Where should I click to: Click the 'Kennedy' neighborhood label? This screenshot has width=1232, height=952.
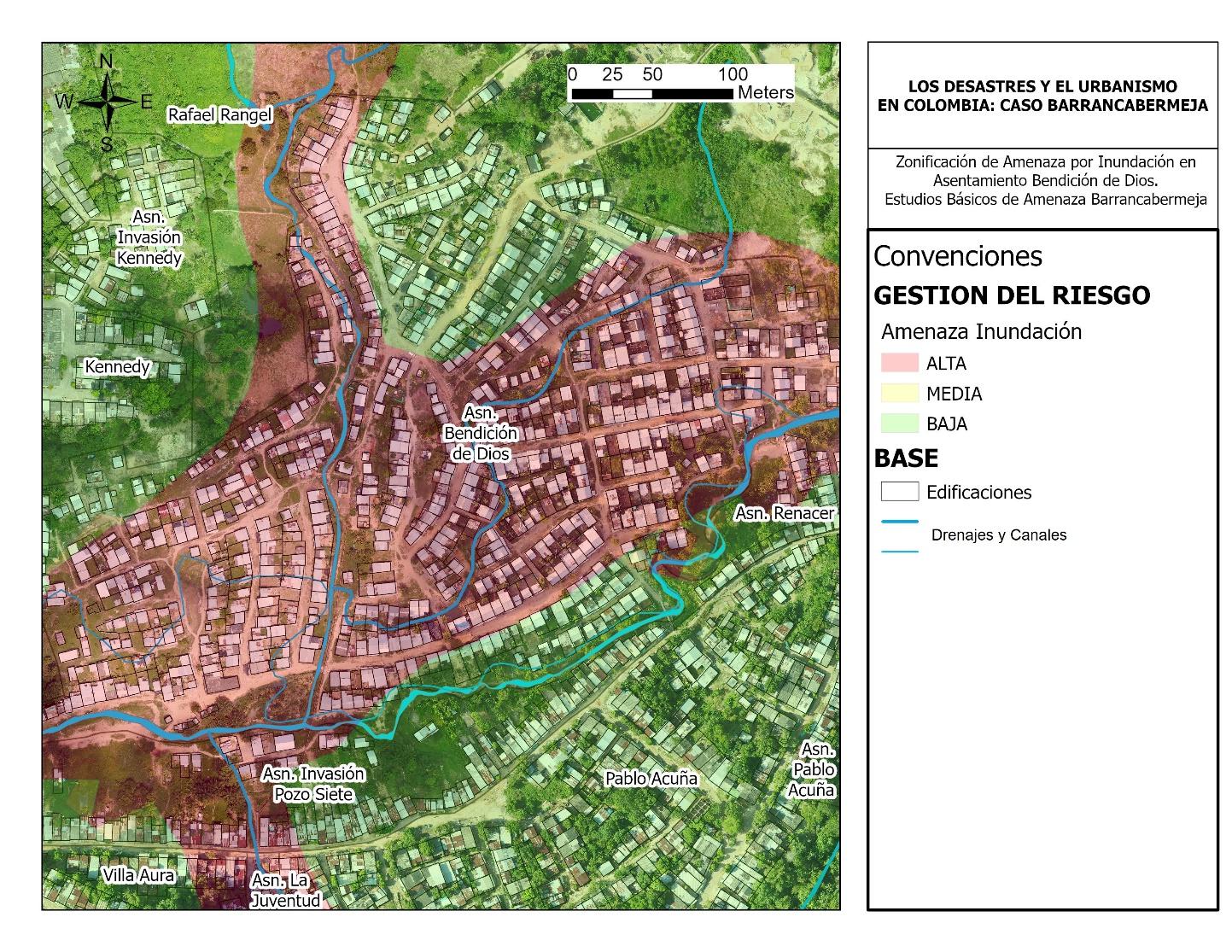click(118, 367)
